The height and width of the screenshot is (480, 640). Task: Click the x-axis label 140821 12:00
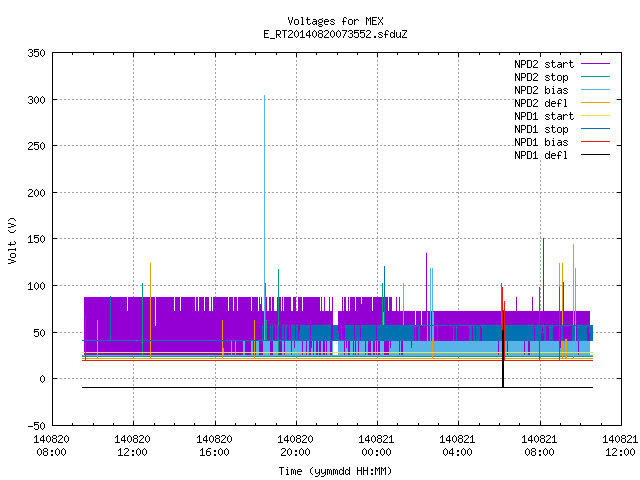[620, 446]
